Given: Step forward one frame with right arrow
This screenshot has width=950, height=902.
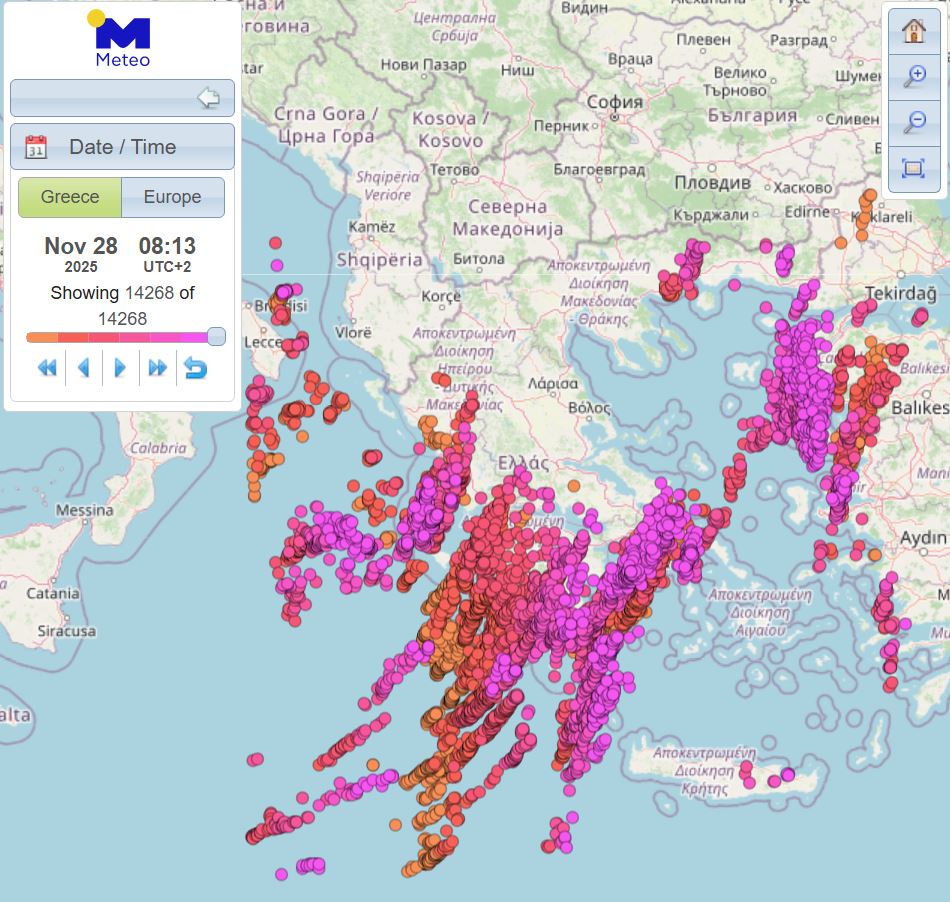Looking at the screenshot, I should 120,368.
